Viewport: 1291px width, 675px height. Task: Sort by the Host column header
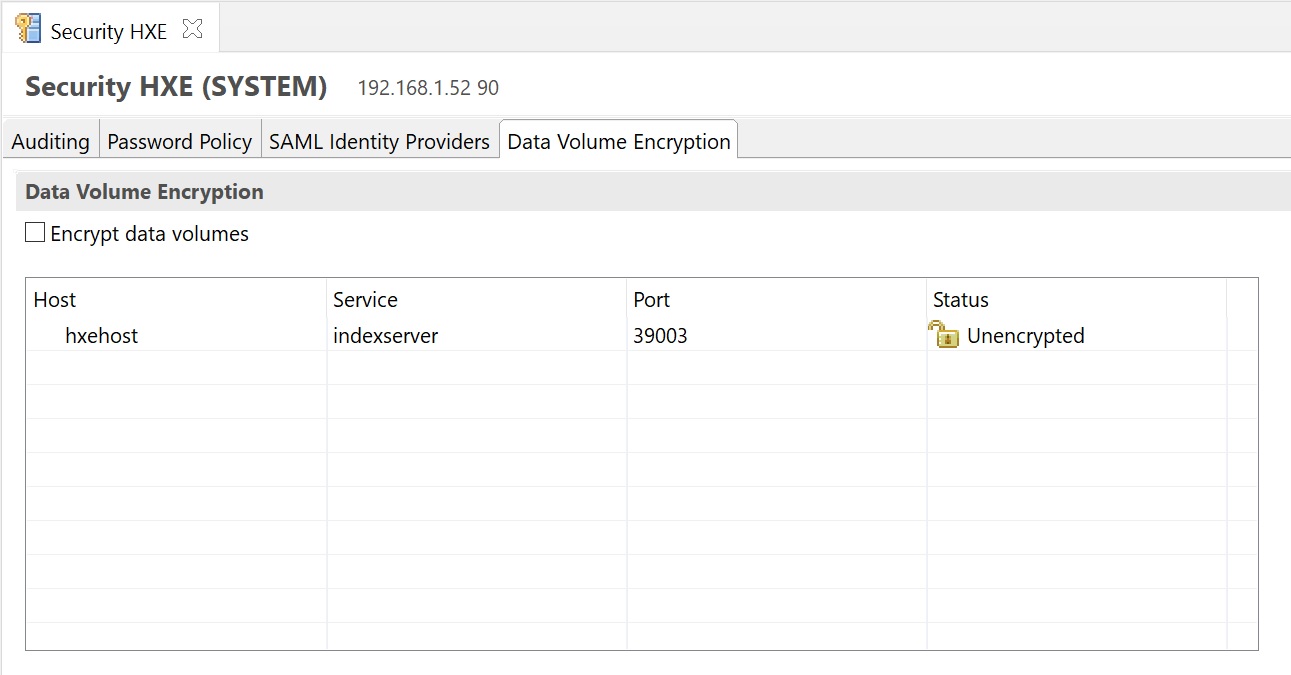pos(55,300)
